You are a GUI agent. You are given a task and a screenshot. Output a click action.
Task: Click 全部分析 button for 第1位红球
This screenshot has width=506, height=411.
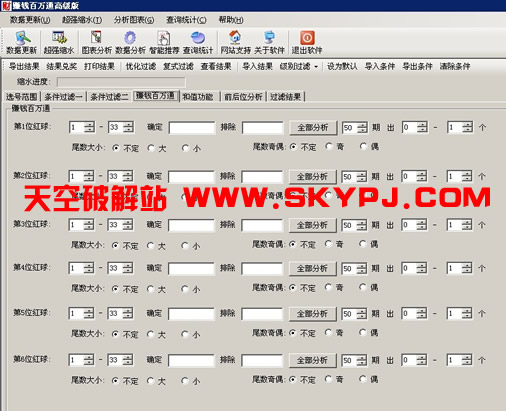(x=313, y=128)
